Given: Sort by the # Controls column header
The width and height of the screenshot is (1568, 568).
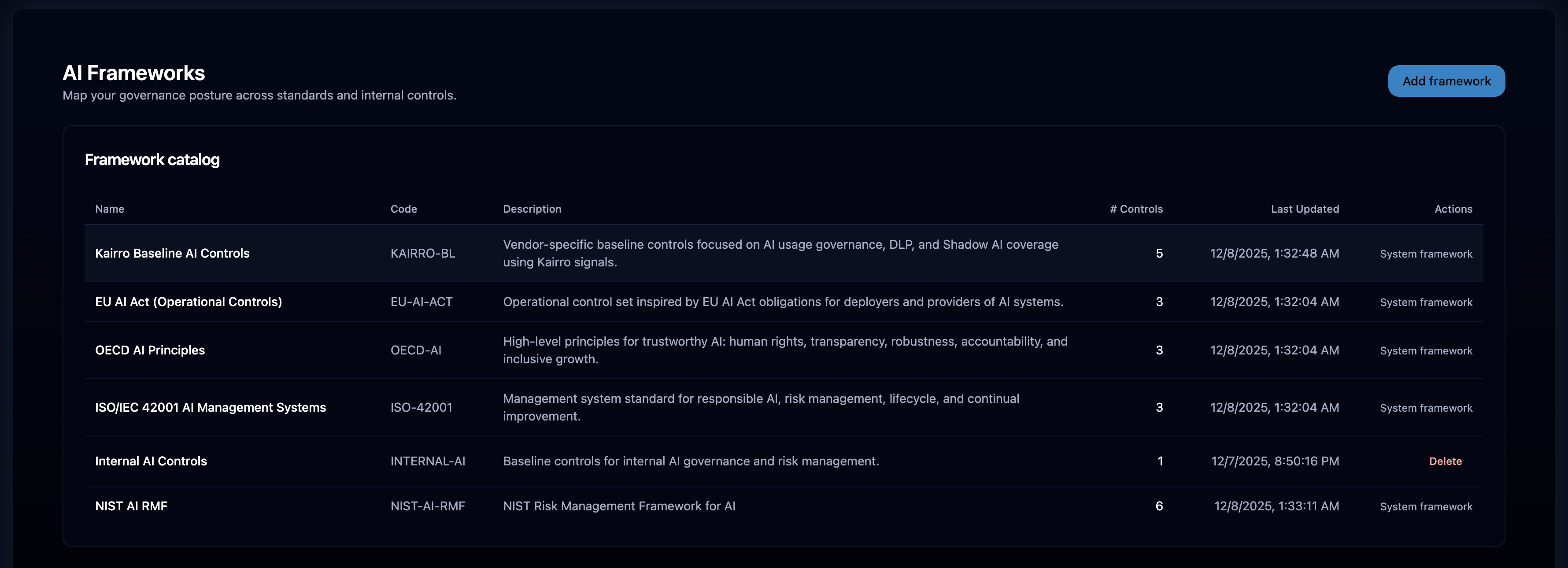Looking at the screenshot, I should 1136,209.
